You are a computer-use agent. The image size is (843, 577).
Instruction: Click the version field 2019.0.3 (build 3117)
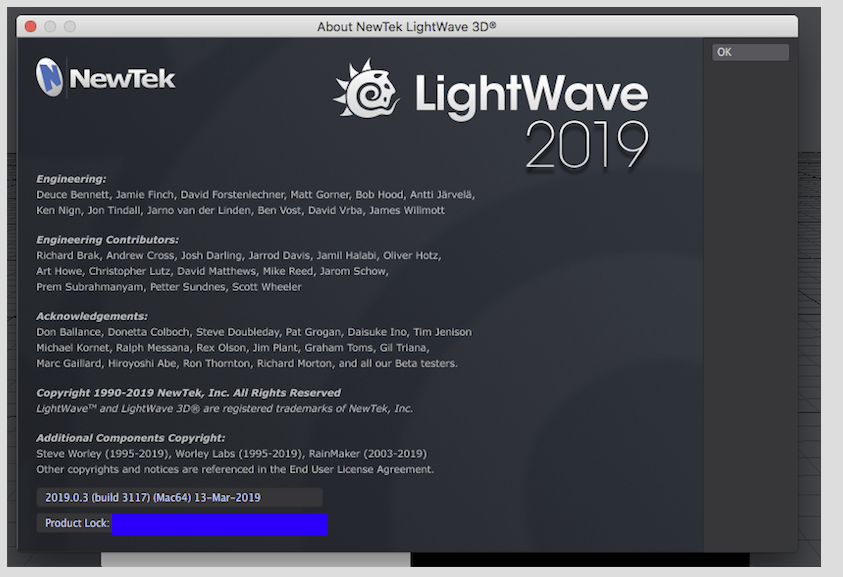click(x=180, y=497)
